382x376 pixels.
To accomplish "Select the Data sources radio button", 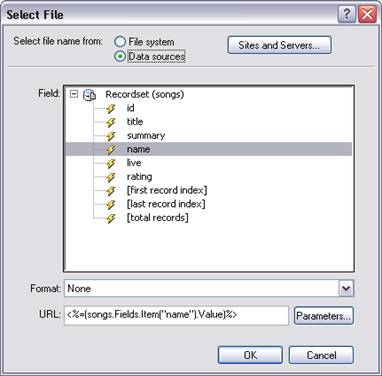I will coord(120,56).
